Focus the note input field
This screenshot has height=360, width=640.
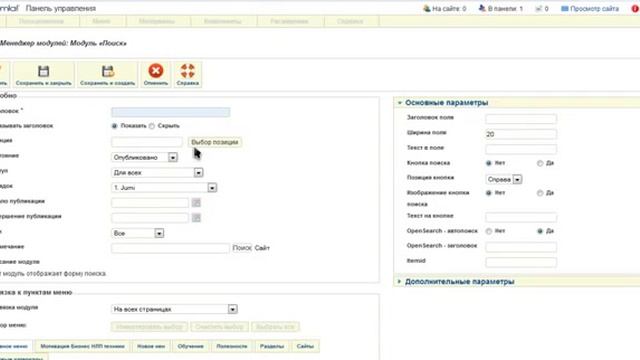(171, 248)
